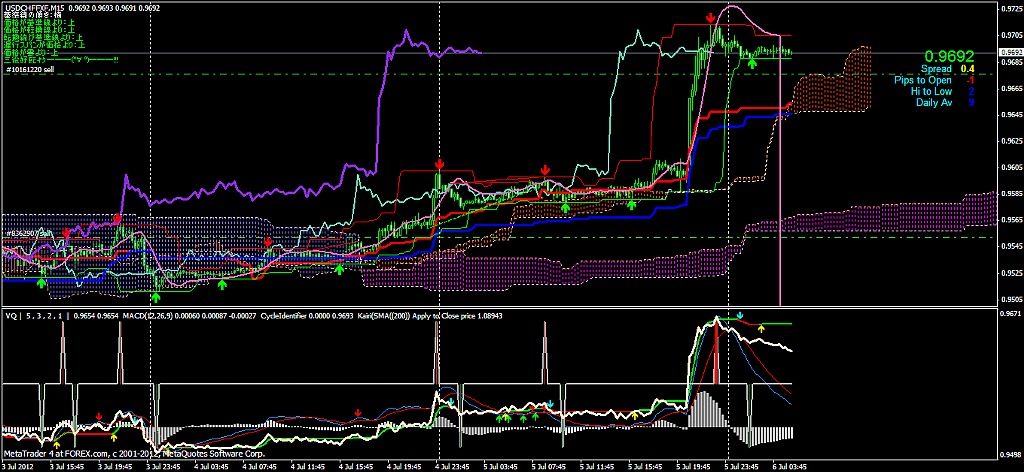
Task: Click the leftmost green up arrow on the main chart
Action: (41, 284)
